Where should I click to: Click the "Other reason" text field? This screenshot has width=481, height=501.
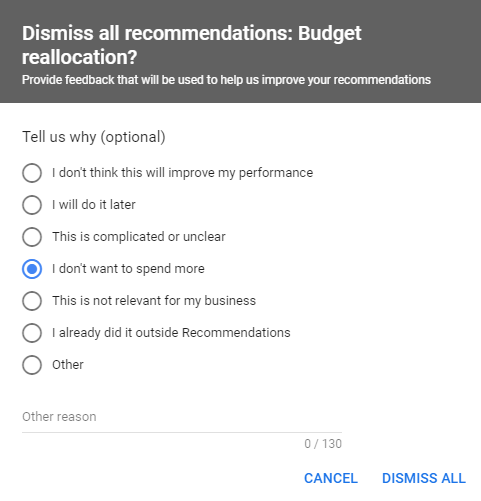pos(182,418)
